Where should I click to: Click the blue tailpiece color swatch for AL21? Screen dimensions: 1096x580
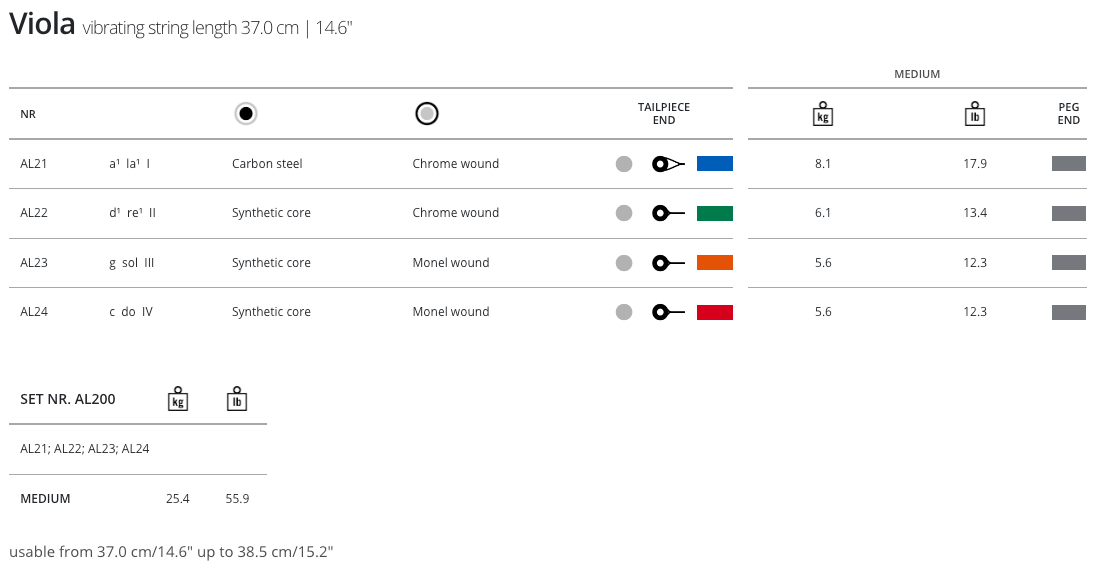pos(714,164)
